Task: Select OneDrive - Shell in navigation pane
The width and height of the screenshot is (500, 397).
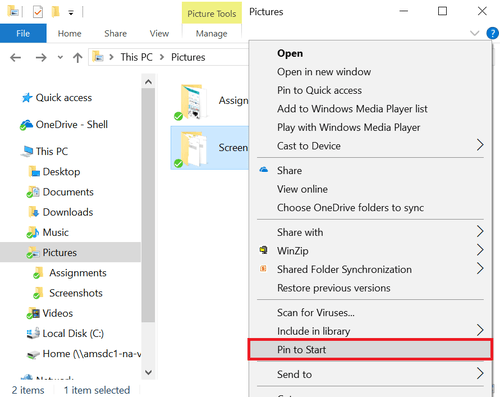Action: pyautogui.click(x=71, y=124)
